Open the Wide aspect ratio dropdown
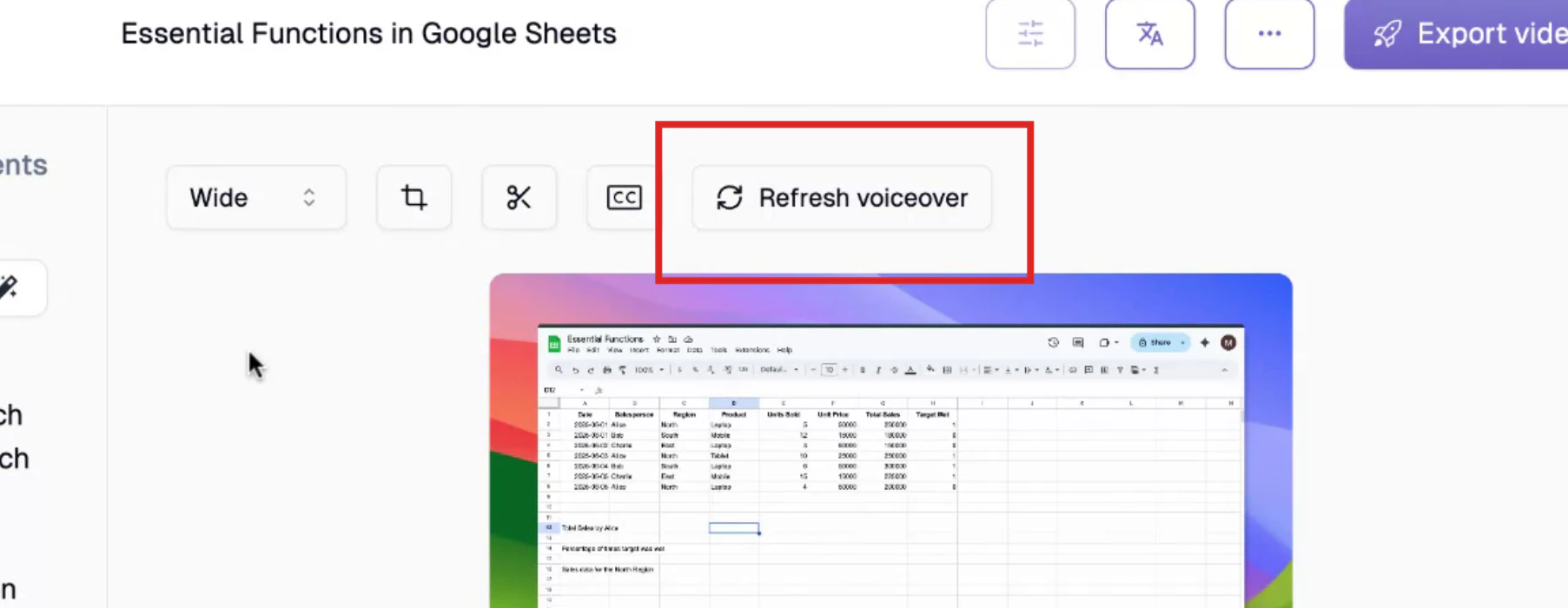The height and width of the screenshot is (608, 1568). tap(256, 198)
